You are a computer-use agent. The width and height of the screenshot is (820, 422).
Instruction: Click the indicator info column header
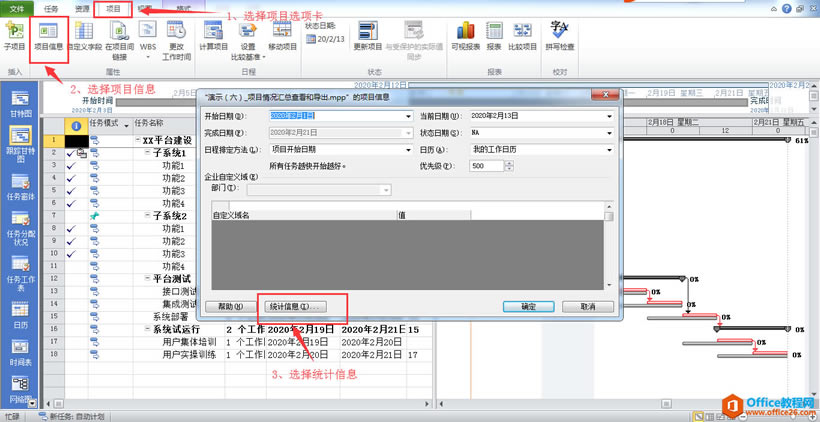[x=76, y=125]
